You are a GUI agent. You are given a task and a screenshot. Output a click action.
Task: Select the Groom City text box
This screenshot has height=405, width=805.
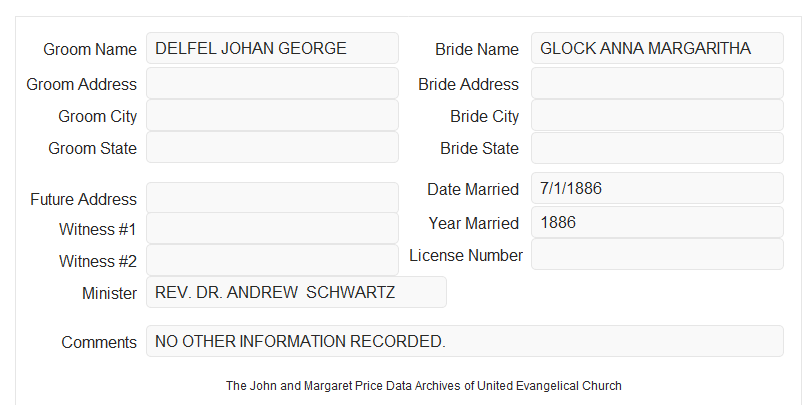[272, 115]
